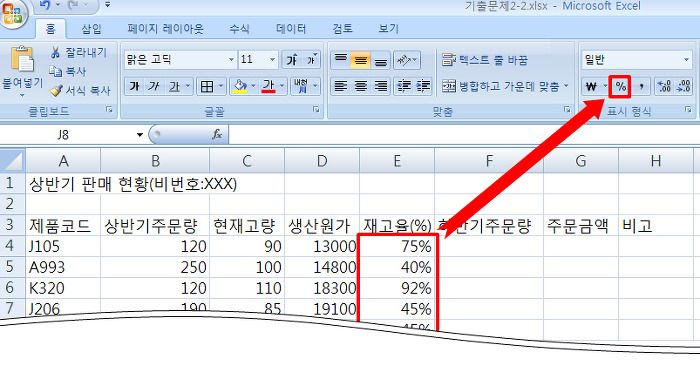The width and height of the screenshot is (700, 386).
Task: Increase font size with the large 가 icon
Action: pos(292,59)
